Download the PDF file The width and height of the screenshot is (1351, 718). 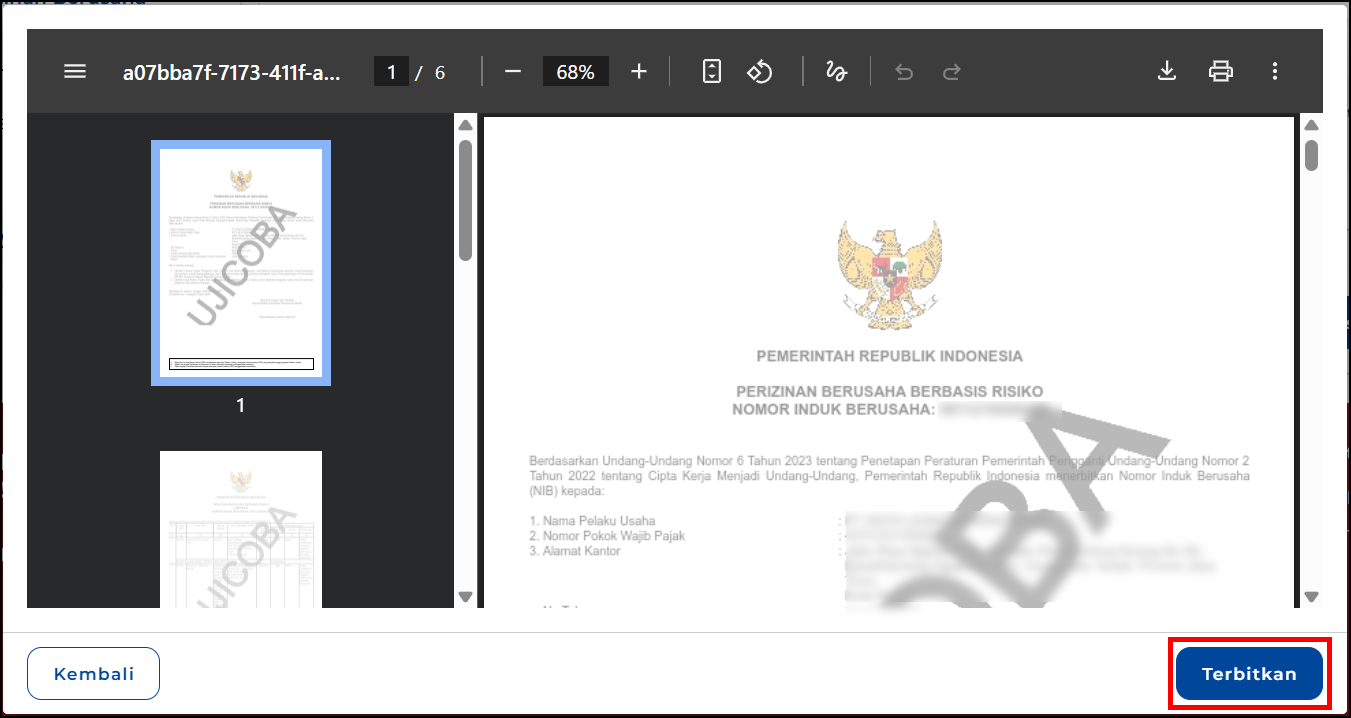click(1166, 72)
